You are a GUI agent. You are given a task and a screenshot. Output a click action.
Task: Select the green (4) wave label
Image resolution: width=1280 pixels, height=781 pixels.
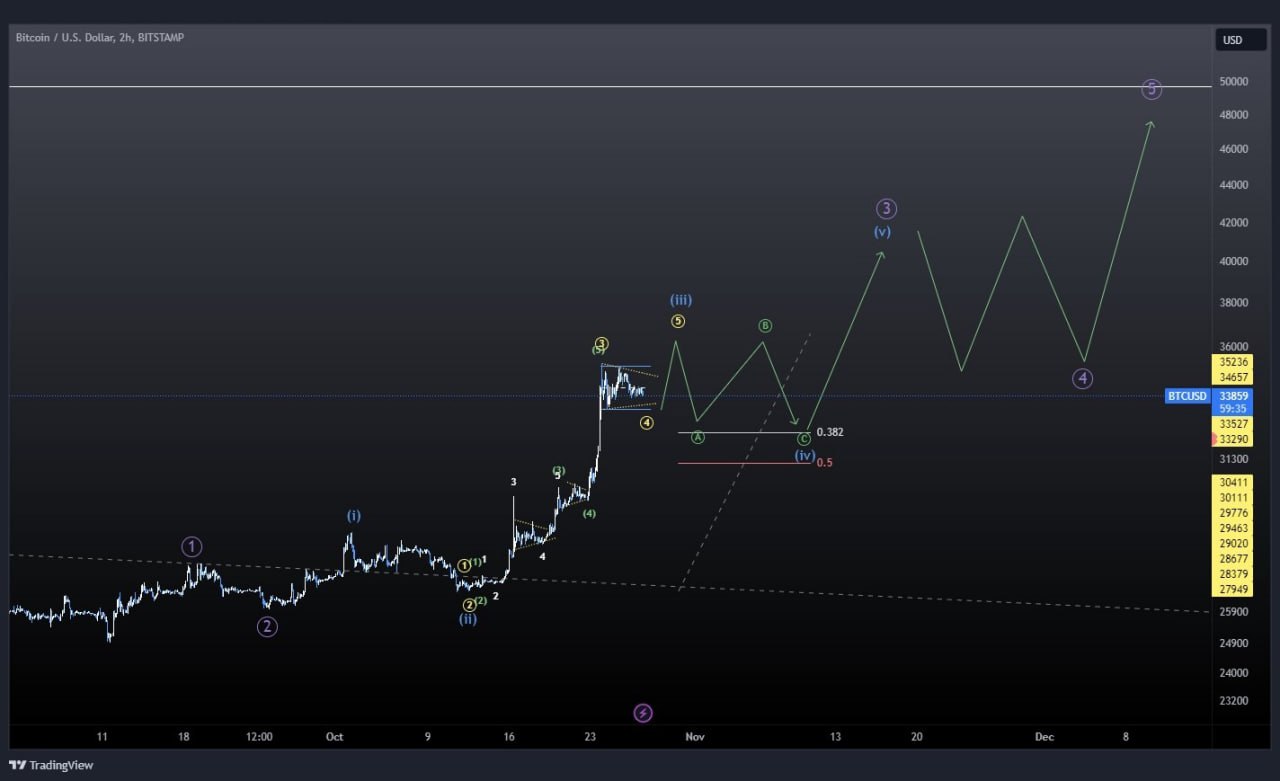(x=590, y=514)
